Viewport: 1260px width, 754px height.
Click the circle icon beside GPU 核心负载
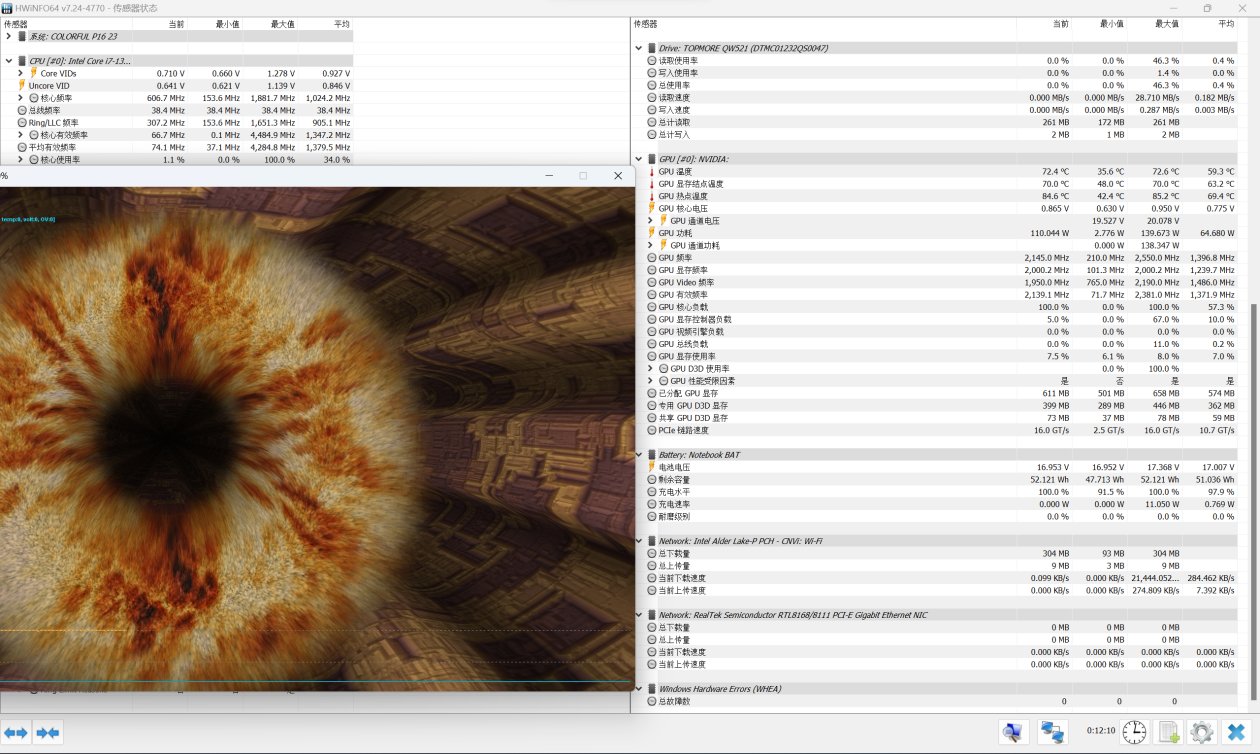coord(652,307)
